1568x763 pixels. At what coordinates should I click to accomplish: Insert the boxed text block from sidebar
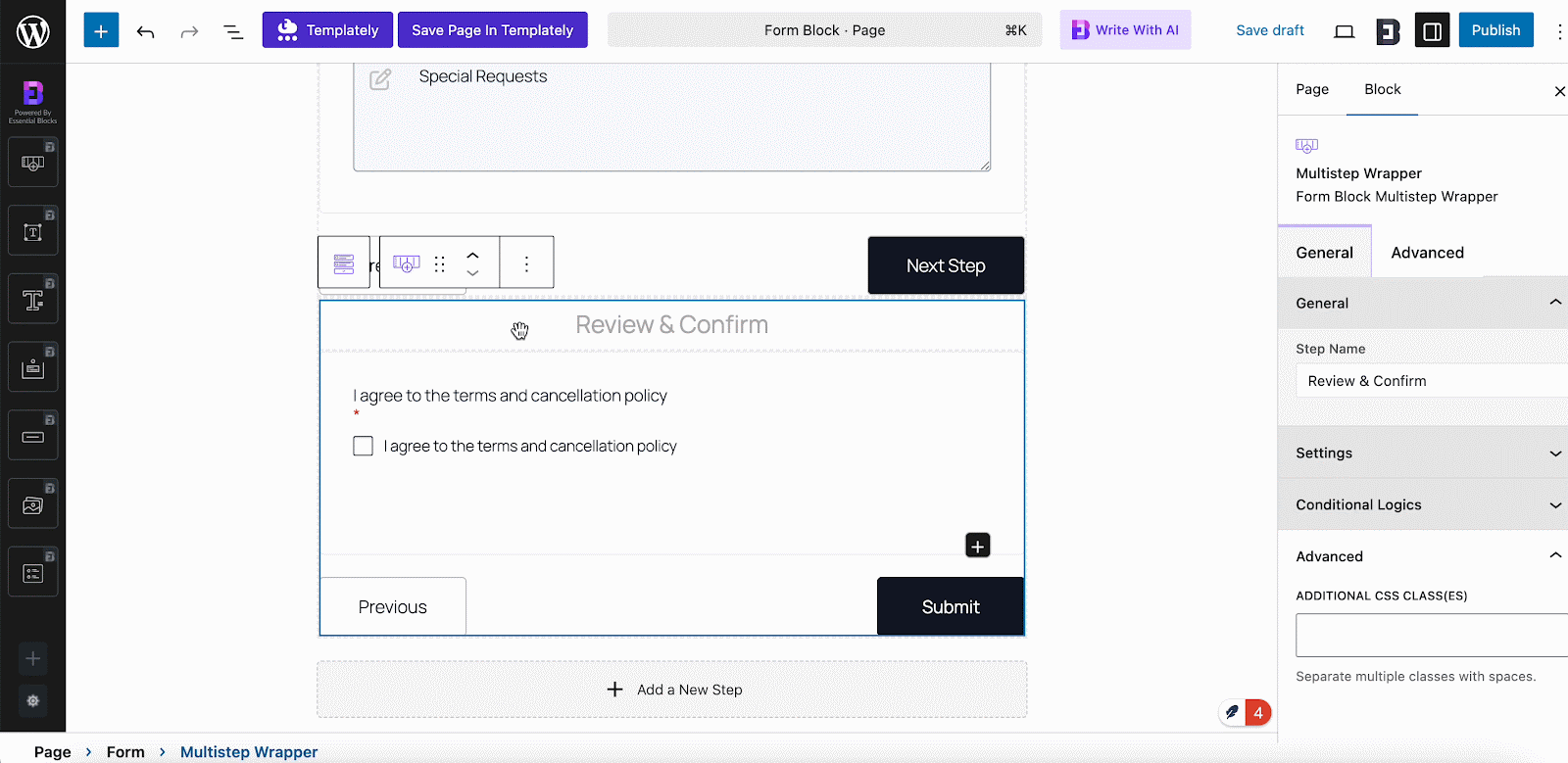[33, 231]
